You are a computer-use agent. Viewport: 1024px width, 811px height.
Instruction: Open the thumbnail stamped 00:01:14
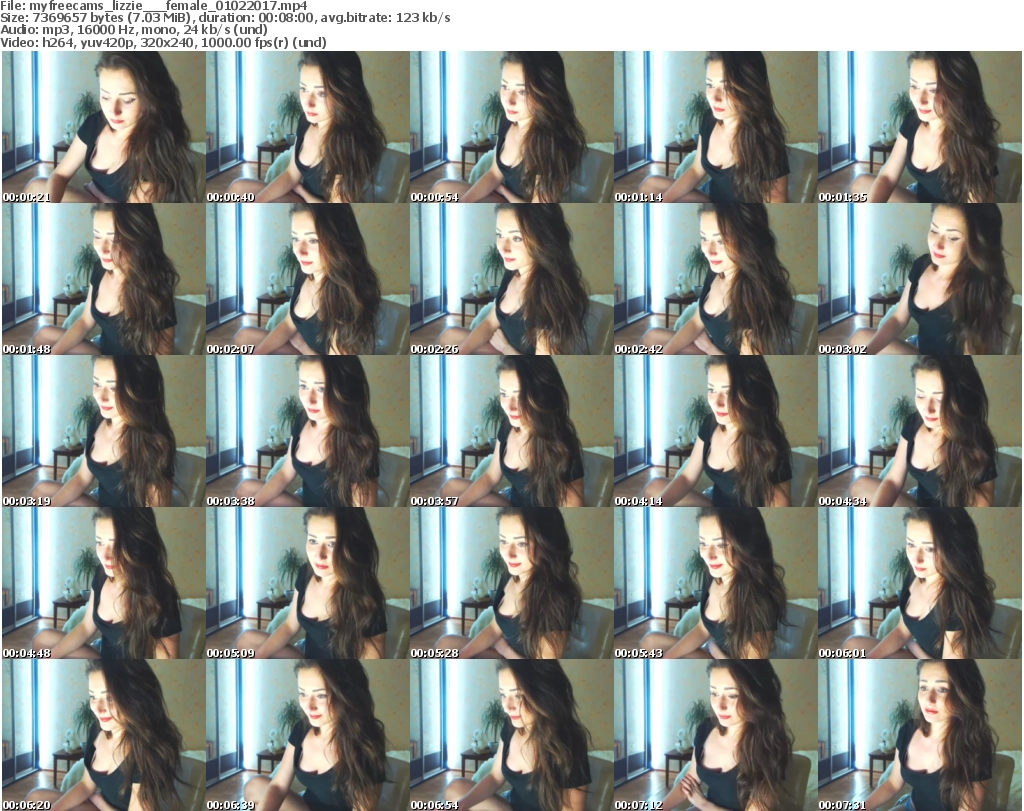click(x=715, y=127)
